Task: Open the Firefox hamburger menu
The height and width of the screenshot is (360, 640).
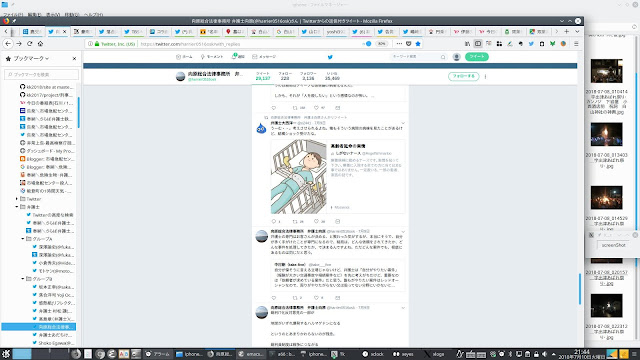Action: tap(576, 44)
